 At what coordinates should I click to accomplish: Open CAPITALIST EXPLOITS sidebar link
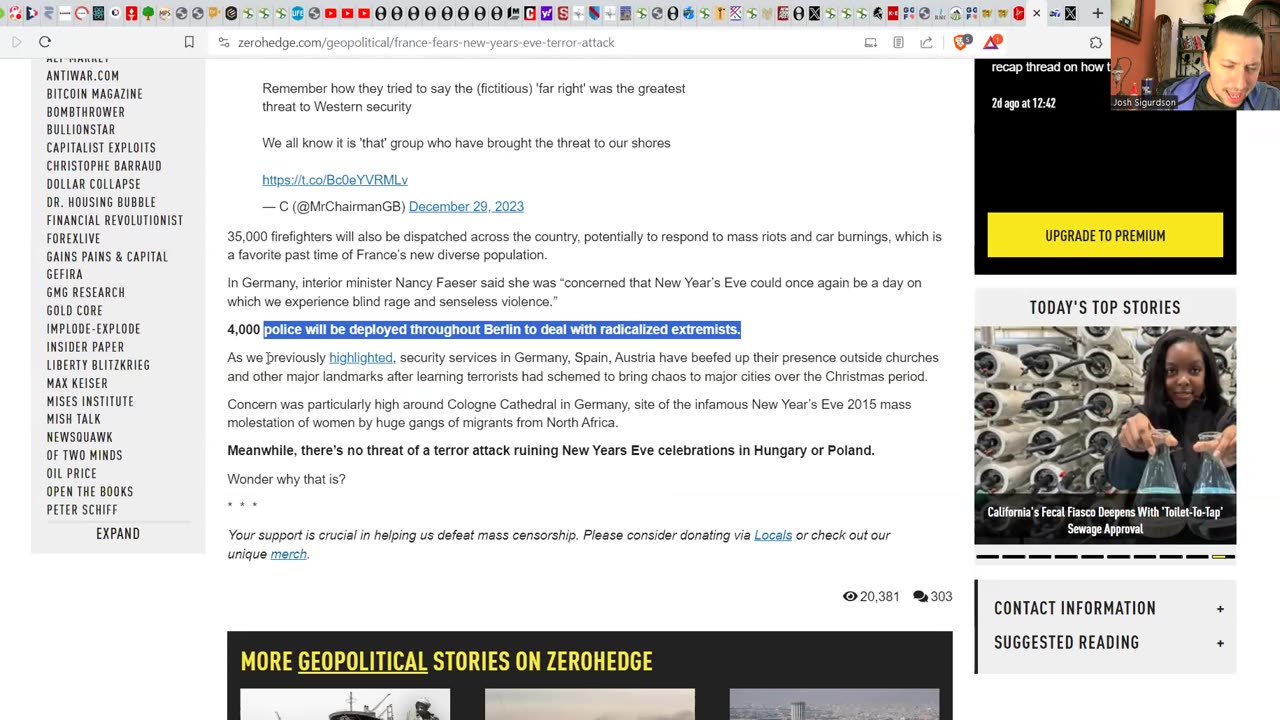[x=101, y=148]
